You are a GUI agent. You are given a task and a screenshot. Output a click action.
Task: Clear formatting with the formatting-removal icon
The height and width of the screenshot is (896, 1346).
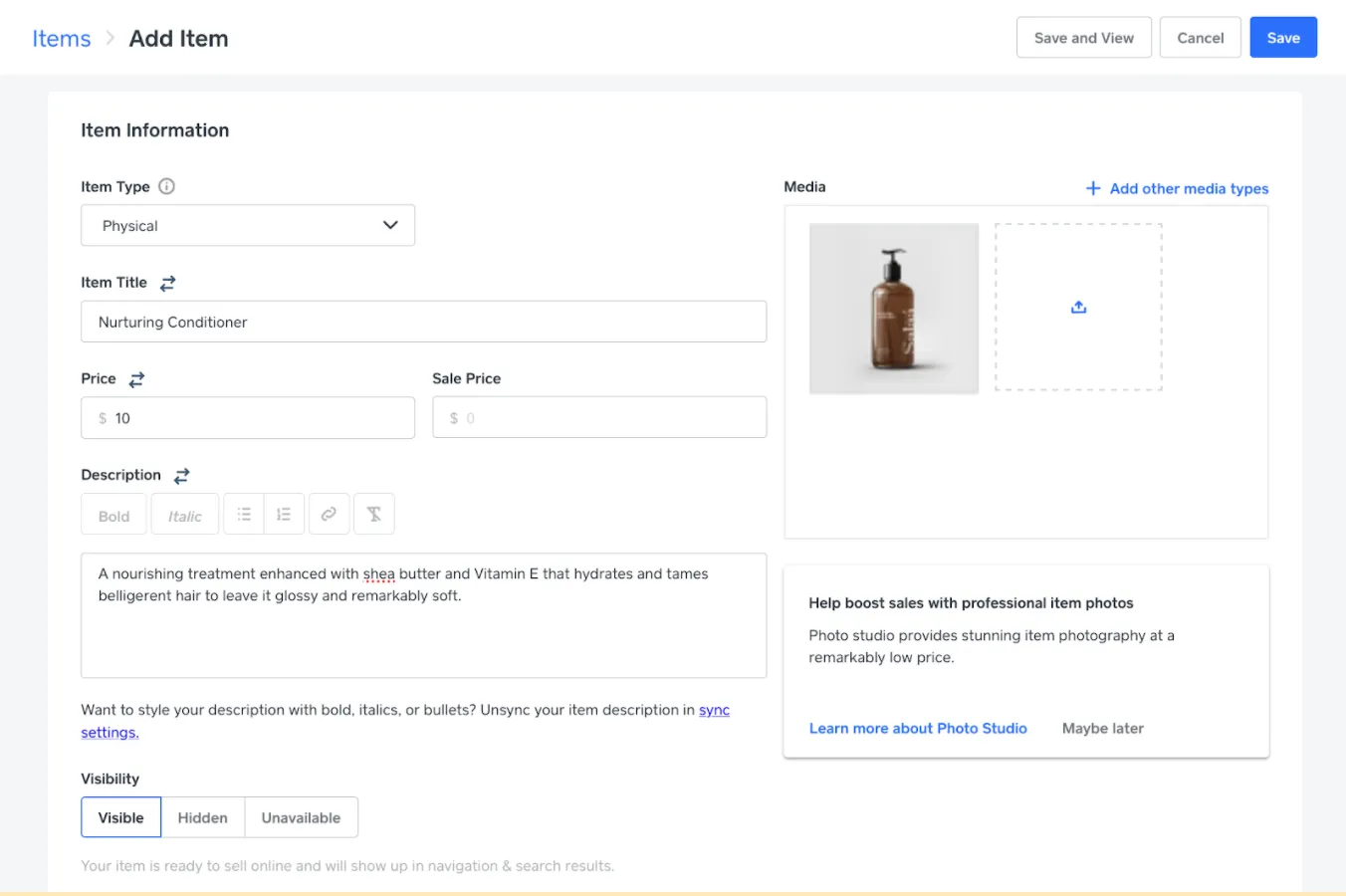tap(373, 513)
